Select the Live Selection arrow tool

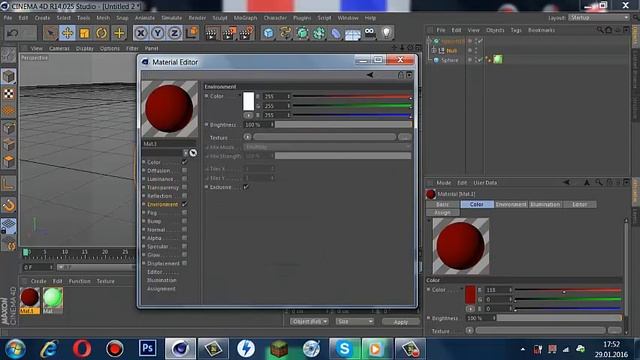(x=51, y=33)
